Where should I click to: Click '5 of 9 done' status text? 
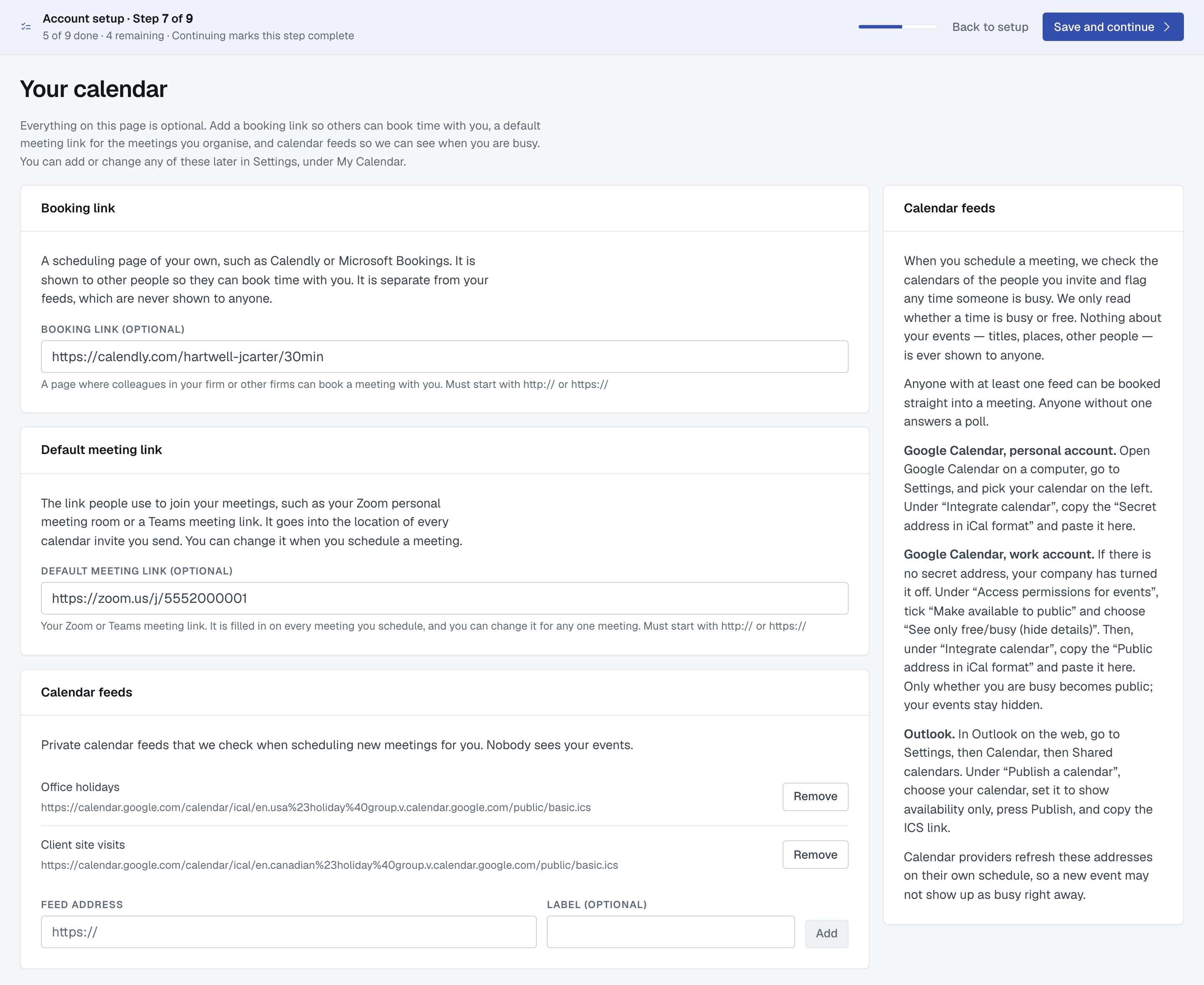click(70, 36)
